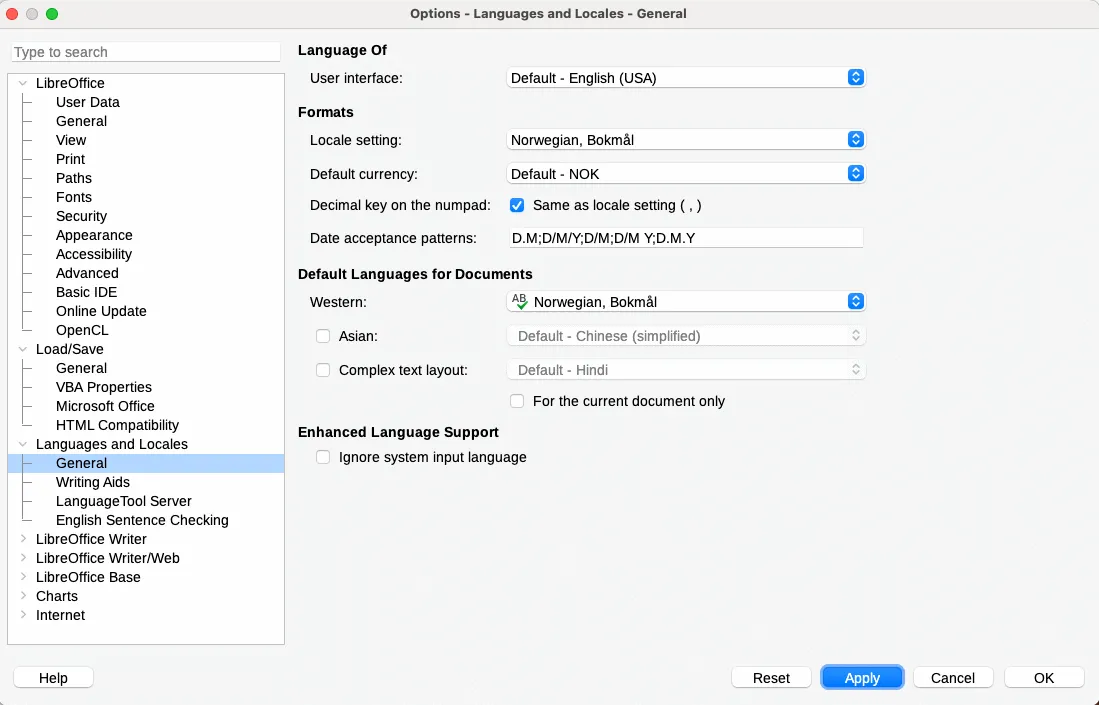The image size is (1099, 705).
Task: Select the HTML Compatibility tree item
Action: pos(117,425)
